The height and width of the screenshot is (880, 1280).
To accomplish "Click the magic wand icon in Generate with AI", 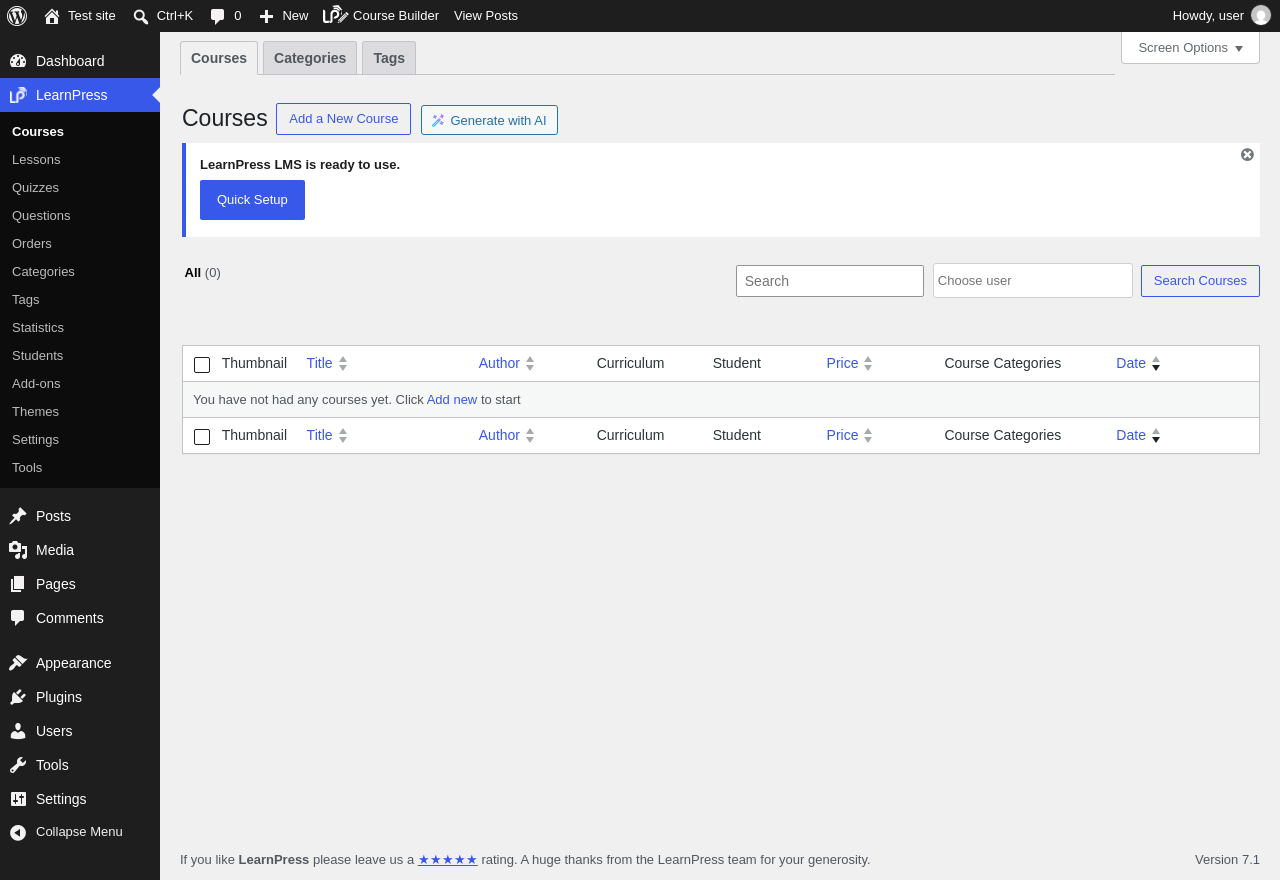I will 438,120.
